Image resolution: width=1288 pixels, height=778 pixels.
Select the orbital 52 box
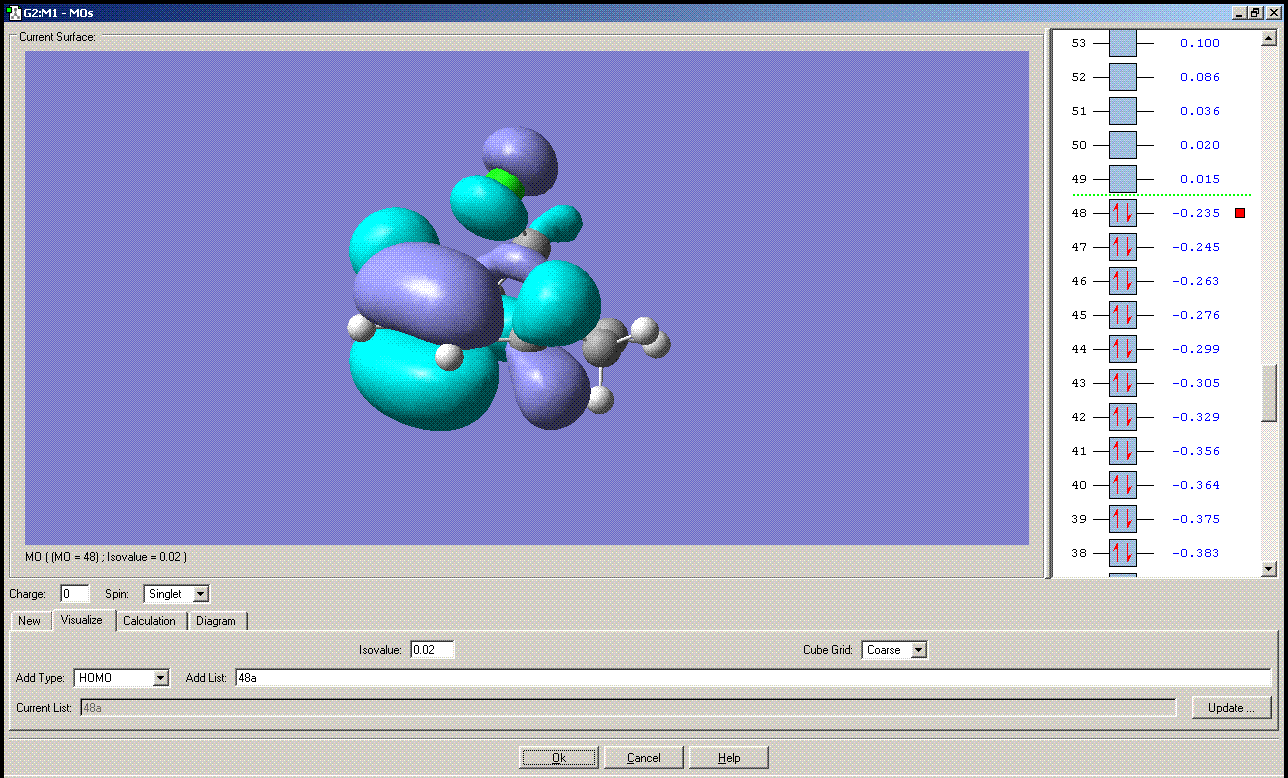(1123, 77)
